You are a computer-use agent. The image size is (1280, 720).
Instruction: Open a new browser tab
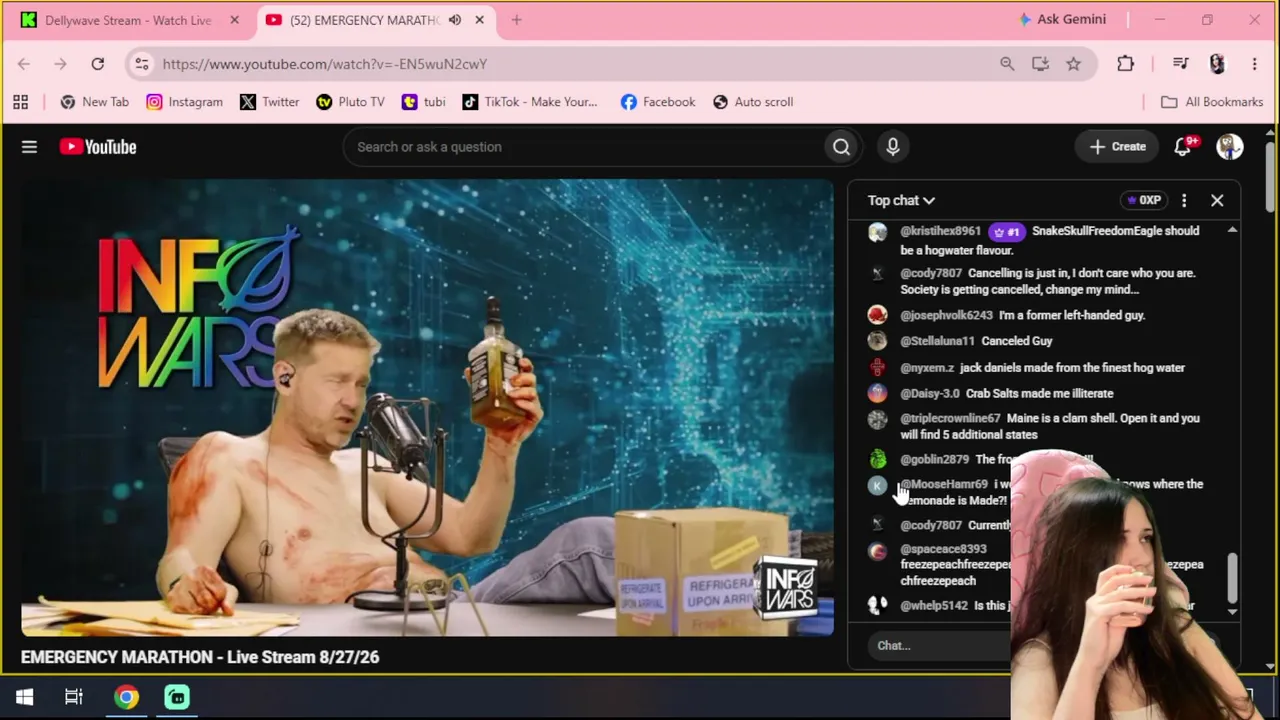click(x=517, y=20)
